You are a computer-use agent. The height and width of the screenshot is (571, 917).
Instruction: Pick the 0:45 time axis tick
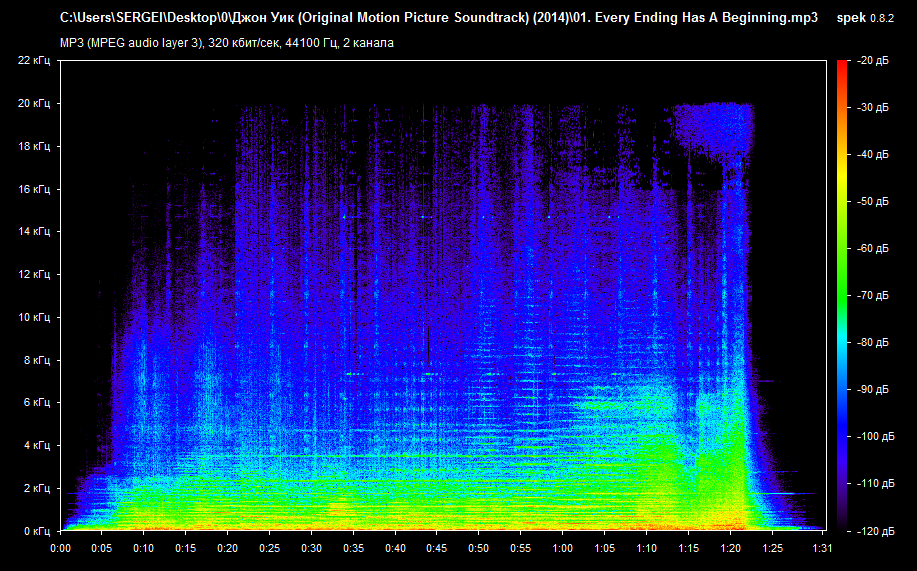point(437,548)
